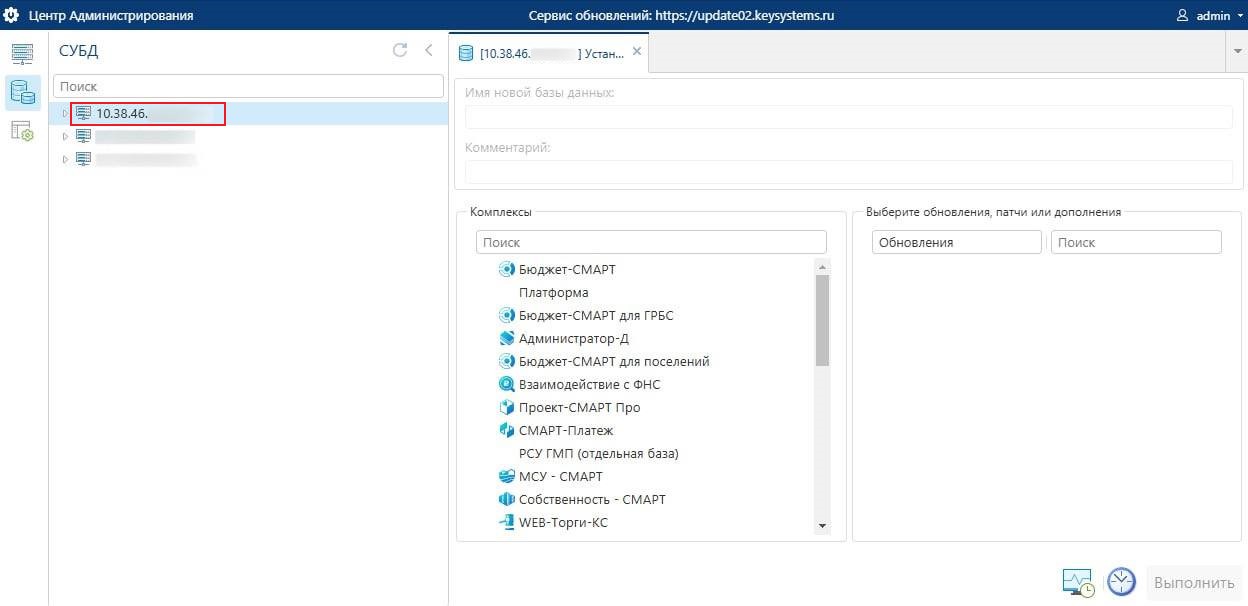Select Администратор-Д entry

(574, 338)
